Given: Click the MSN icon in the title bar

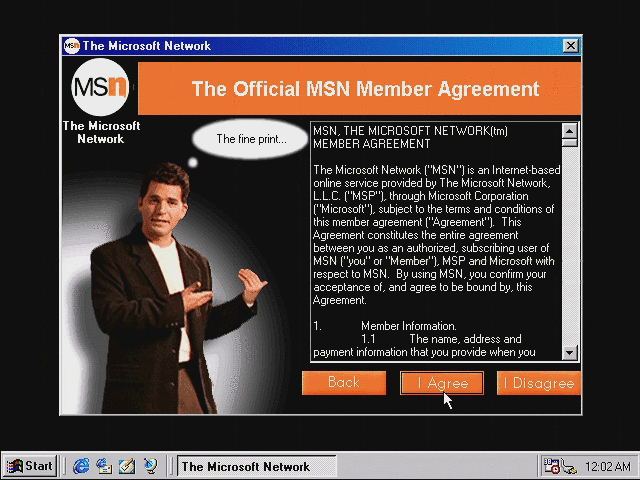Looking at the screenshot, I should click(72, 46).
